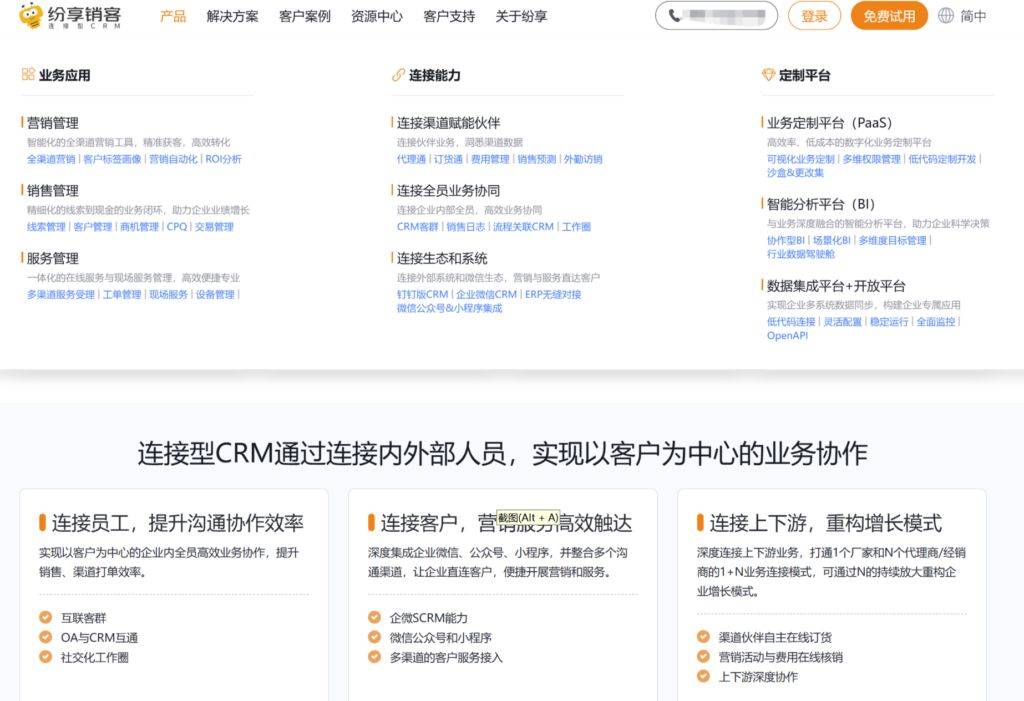Viewport: 1024px width, 701px height.
Task: Open the 关于纷享 menu
Action: click(521, 16)
